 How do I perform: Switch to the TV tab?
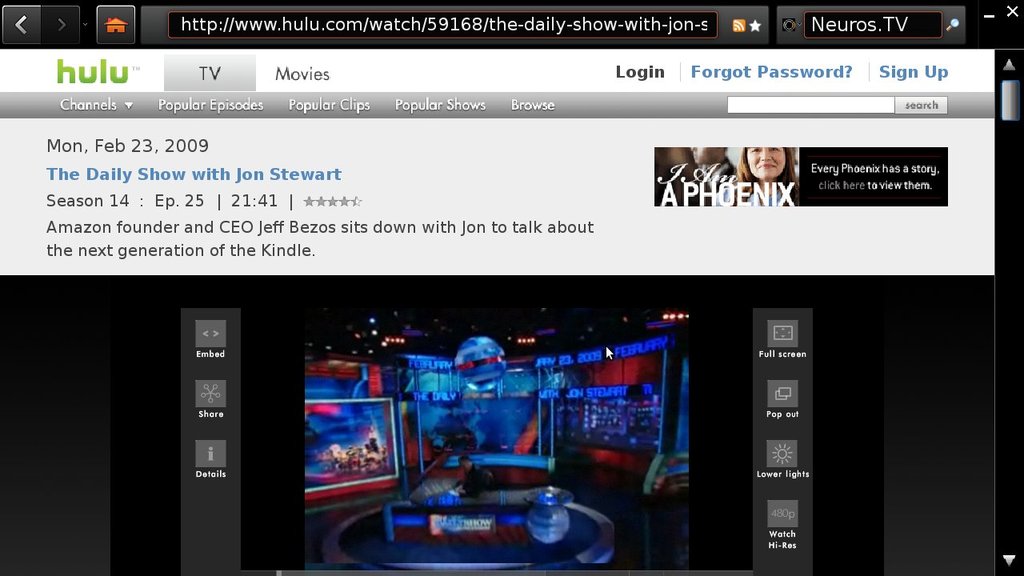pos(210,73)
